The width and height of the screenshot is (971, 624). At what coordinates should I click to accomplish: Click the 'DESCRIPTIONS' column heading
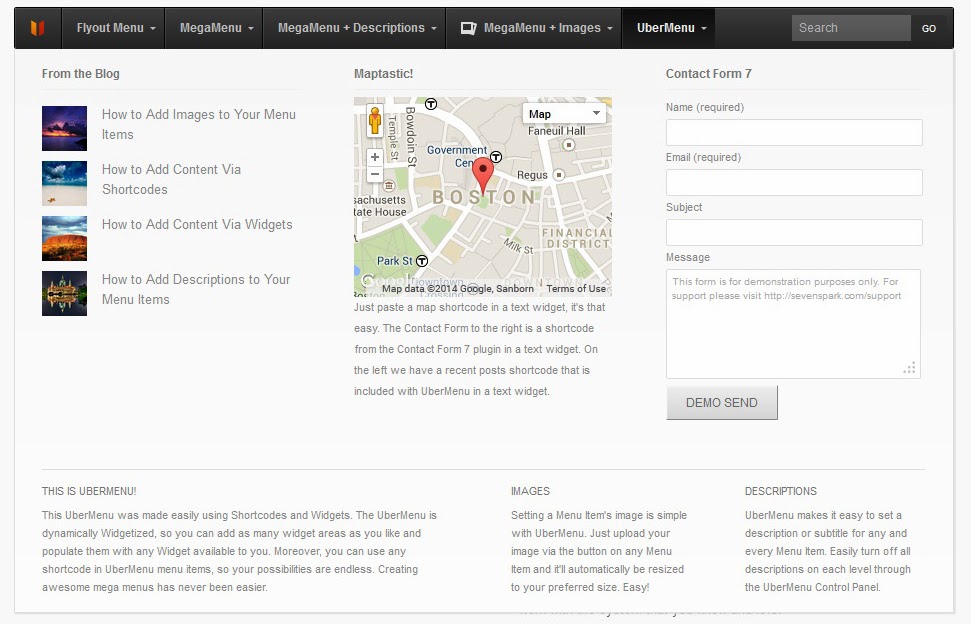tap(781, 491)
